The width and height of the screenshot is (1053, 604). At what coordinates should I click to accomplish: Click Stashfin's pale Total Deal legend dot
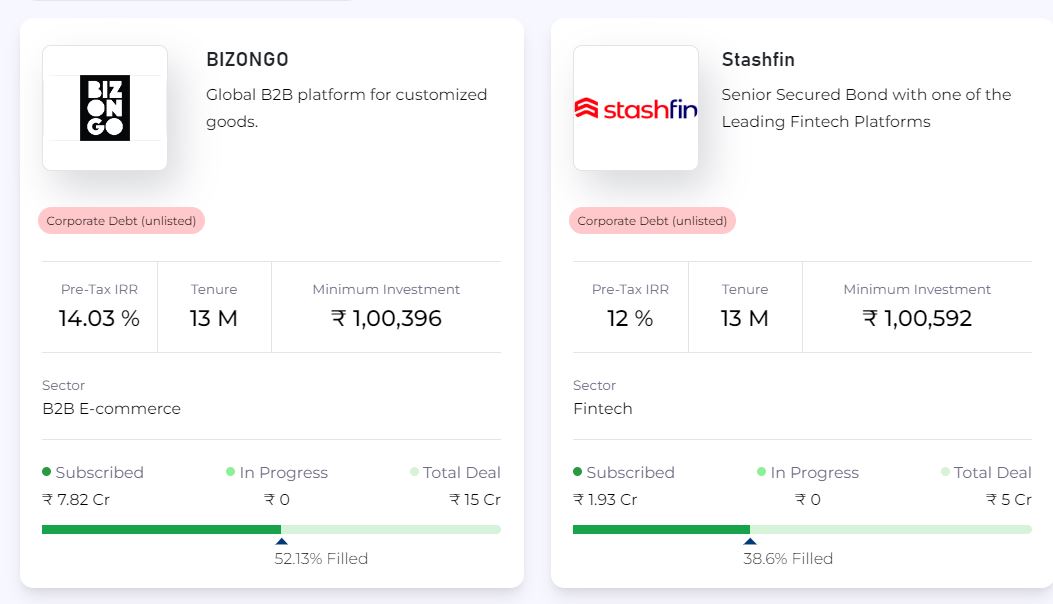tap(946, 472)
